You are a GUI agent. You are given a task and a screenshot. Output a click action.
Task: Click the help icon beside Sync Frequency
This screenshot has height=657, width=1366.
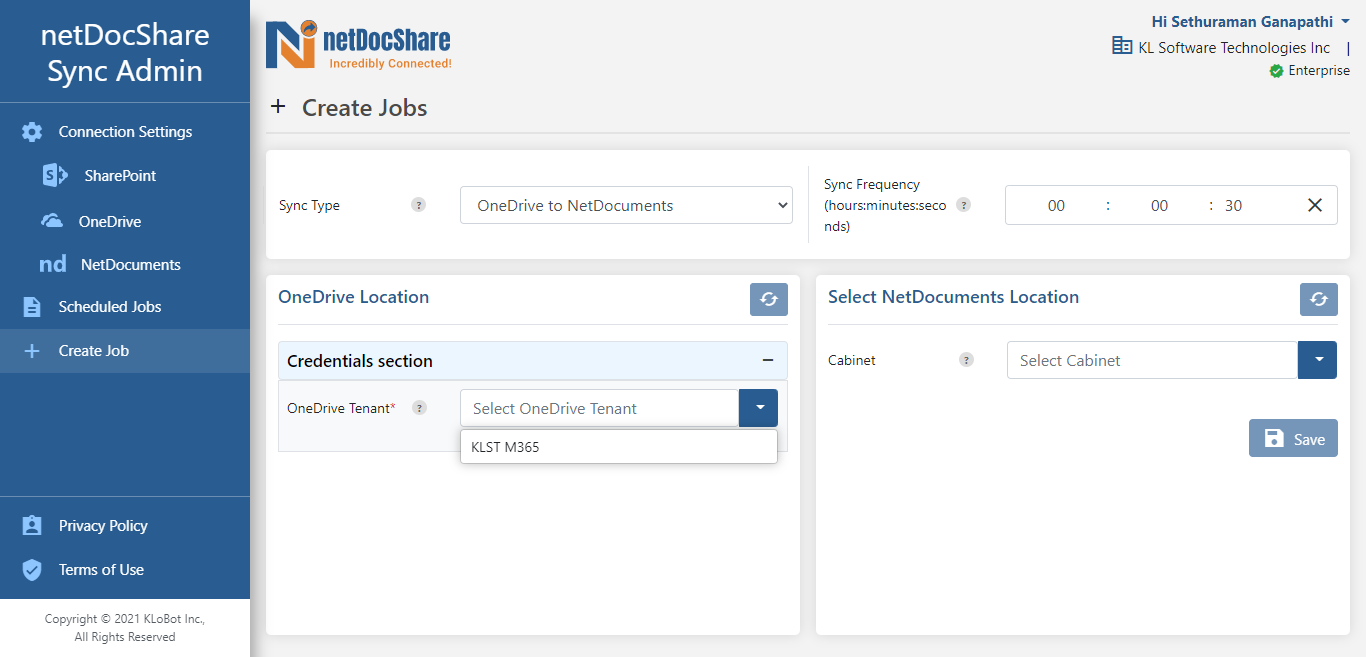963,205
